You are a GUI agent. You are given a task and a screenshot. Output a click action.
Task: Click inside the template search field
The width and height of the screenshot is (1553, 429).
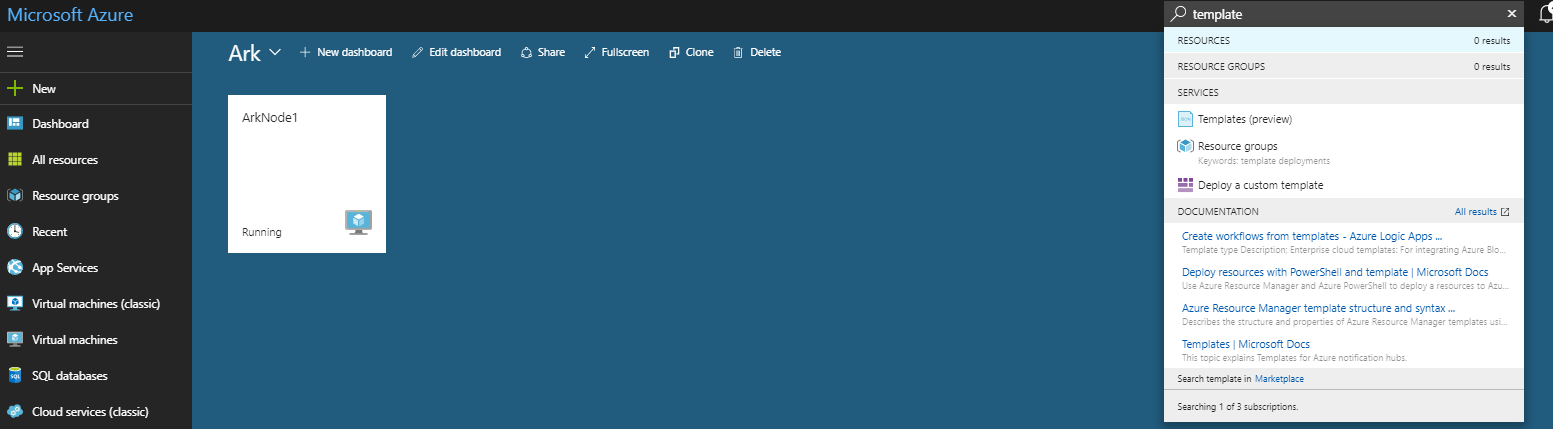click(1345, 14)
